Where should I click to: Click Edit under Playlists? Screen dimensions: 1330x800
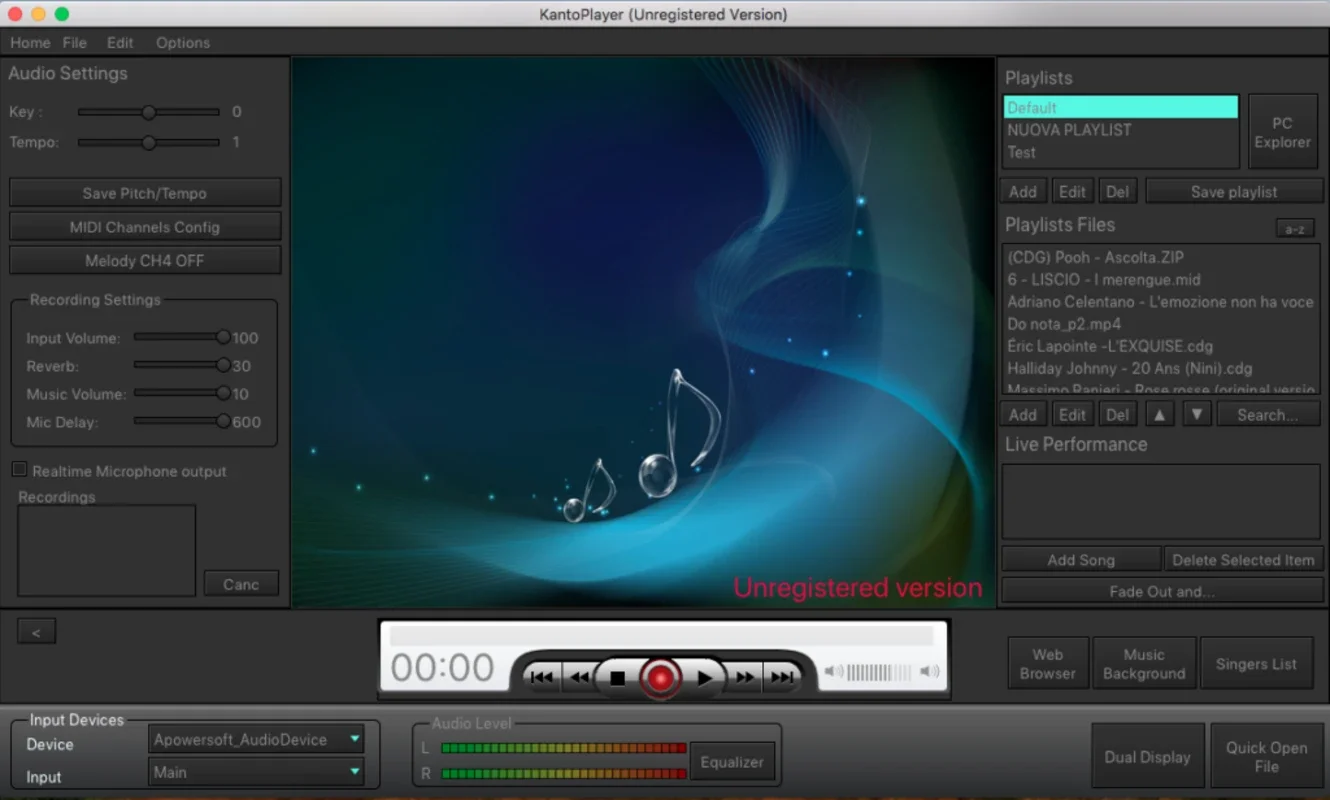coord(1072,192)
